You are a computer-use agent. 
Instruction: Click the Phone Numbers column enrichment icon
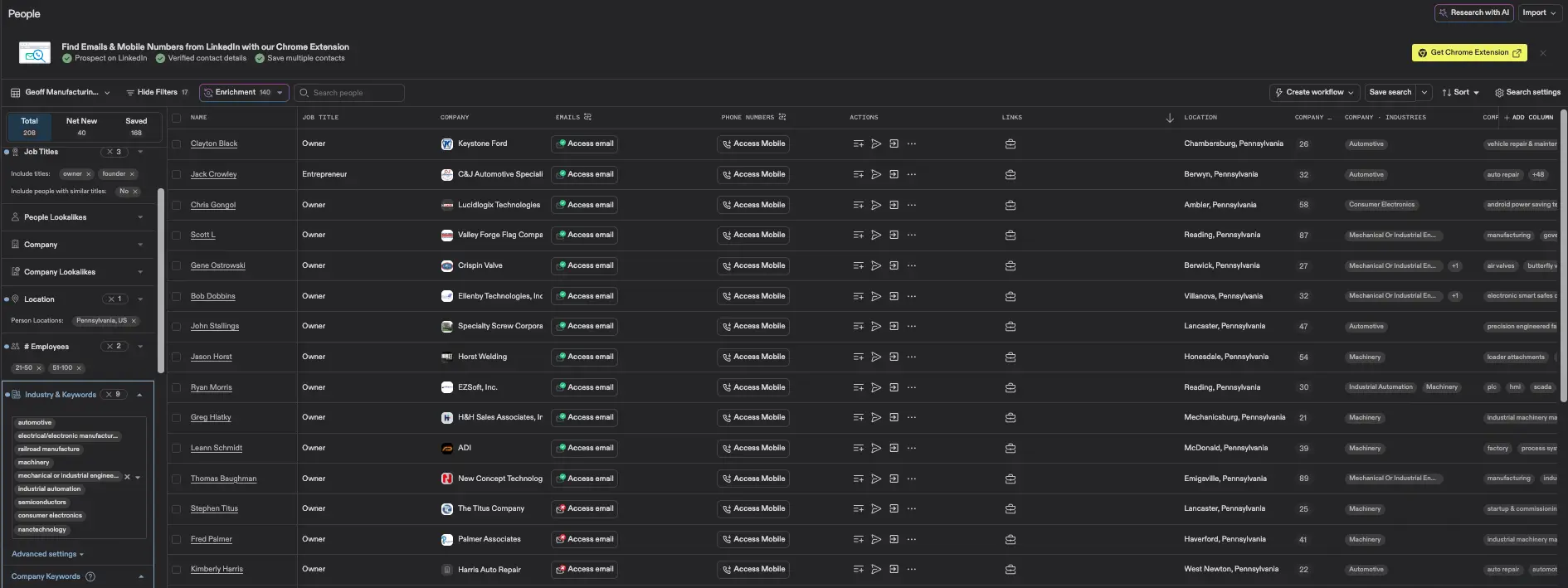pyautogui.click(x=782, y=117)
